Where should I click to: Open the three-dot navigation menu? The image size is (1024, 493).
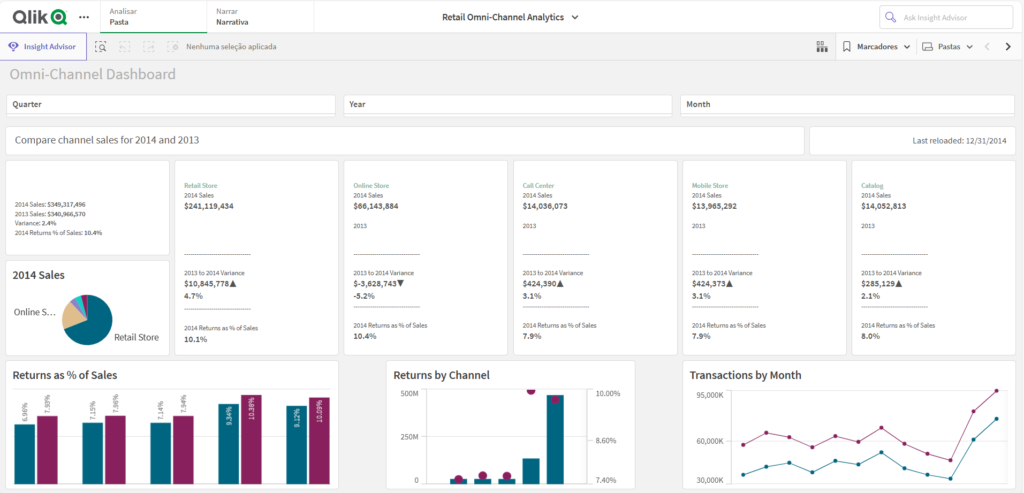pos(84,16)
